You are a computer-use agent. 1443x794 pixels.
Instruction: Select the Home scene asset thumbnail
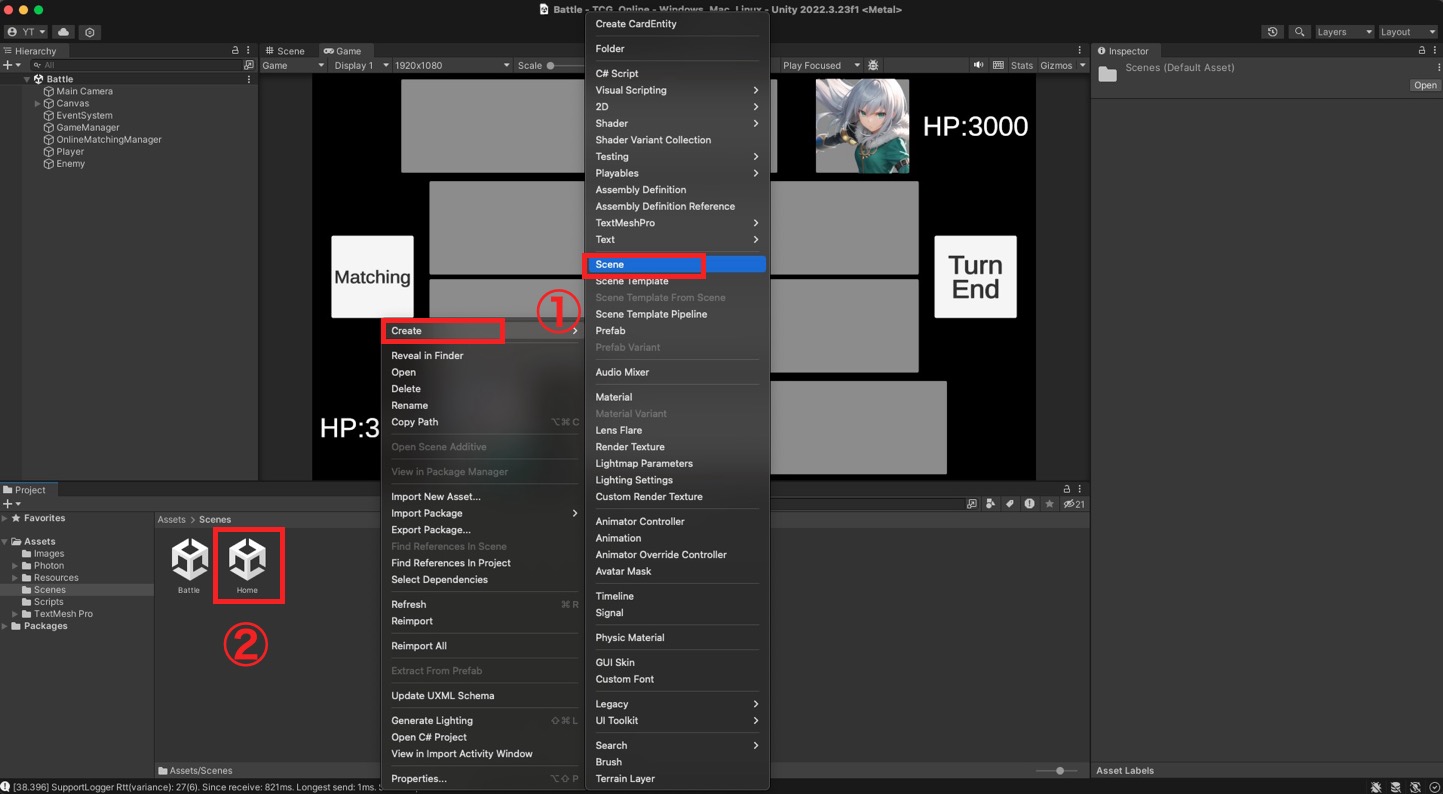247,561
